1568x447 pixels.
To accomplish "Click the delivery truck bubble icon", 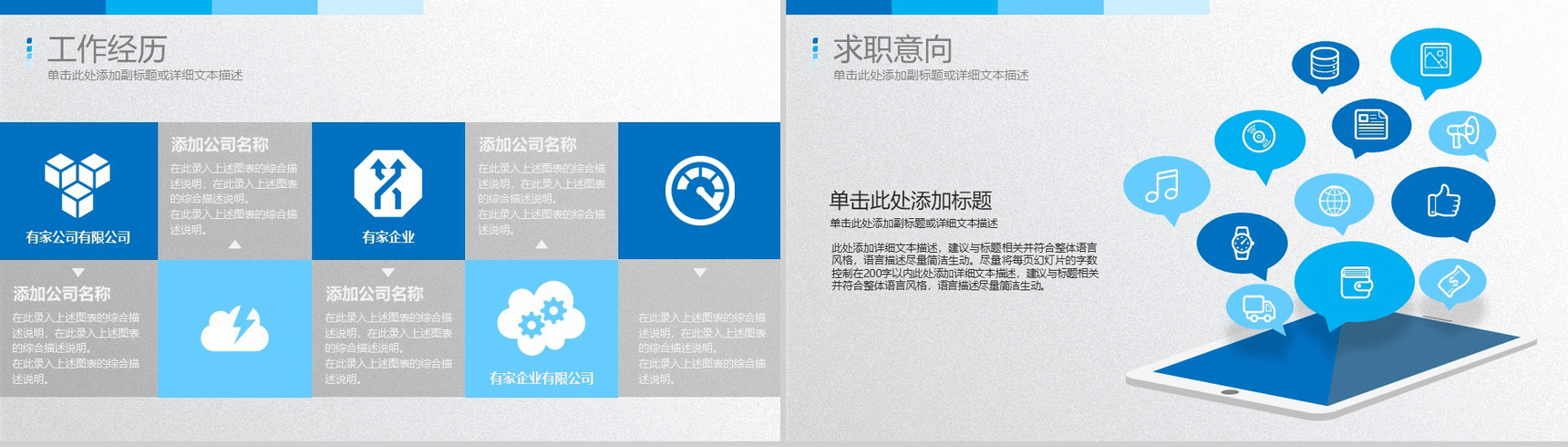I will (1259, 308).
